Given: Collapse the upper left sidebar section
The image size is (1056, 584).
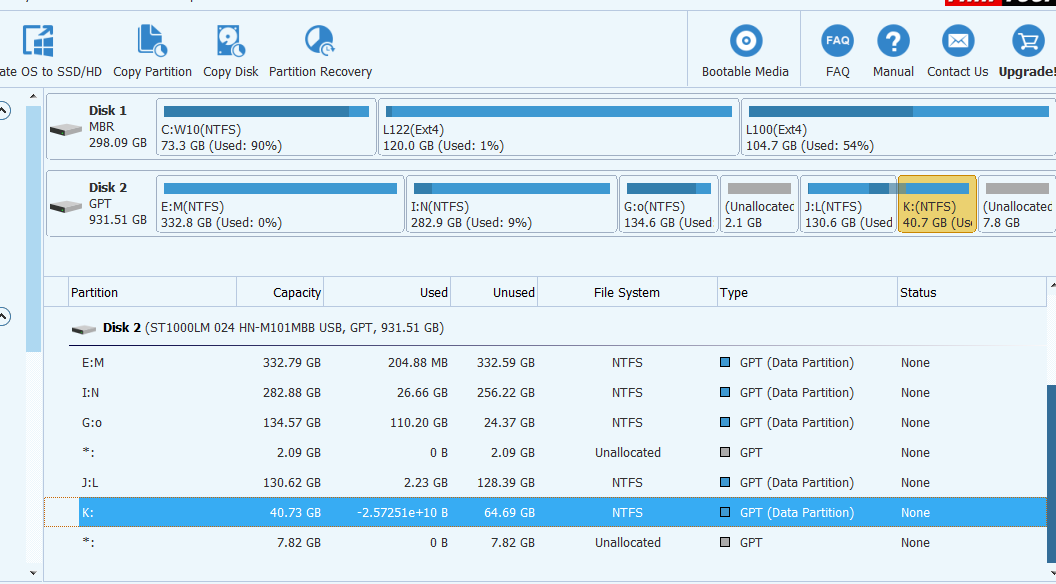Looking at the screenshot, I should (4, 111).
